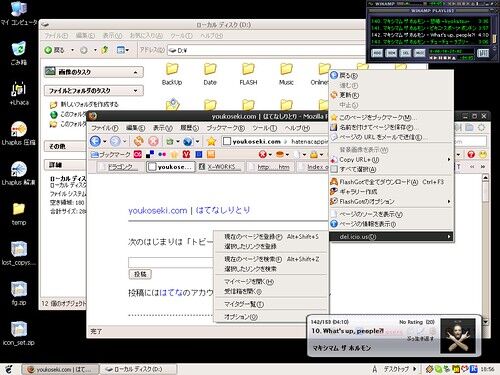The image size is (500, 375).
Task: Click the Firefox red Stop icon
Action: tap(153, 141)
